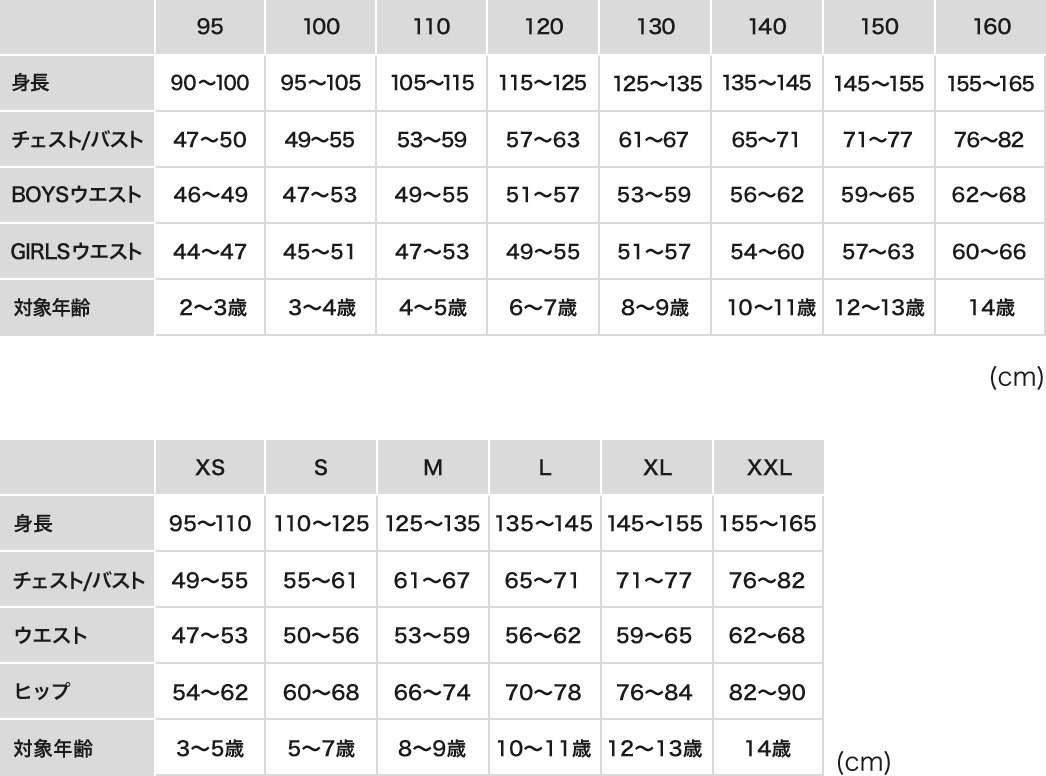Screen dimensions: 1046x776
Task: Click the 82～90 hip cell
Action: [768, 691]
